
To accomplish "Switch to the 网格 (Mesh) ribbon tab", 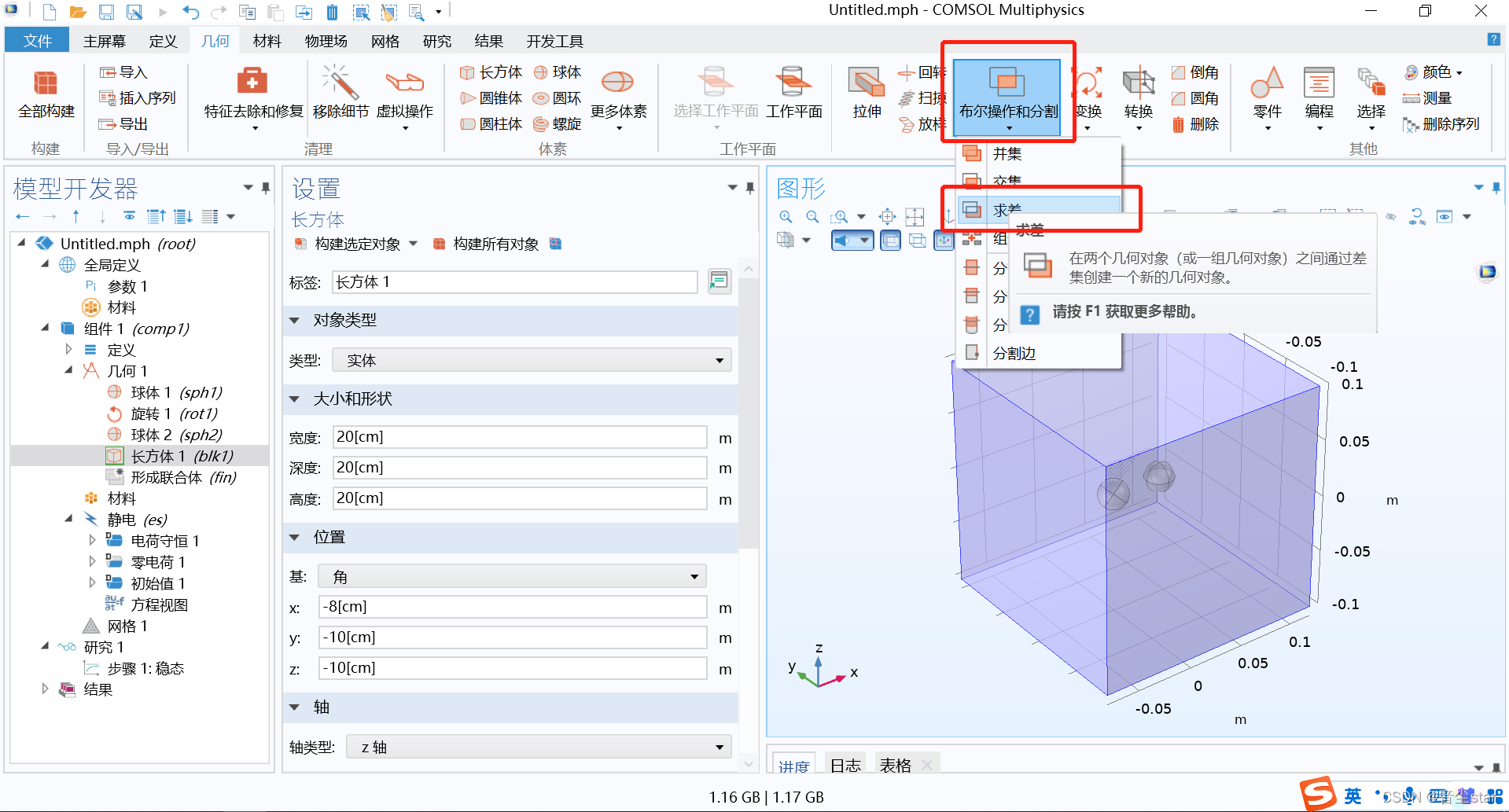I will [x=385, y=41].
